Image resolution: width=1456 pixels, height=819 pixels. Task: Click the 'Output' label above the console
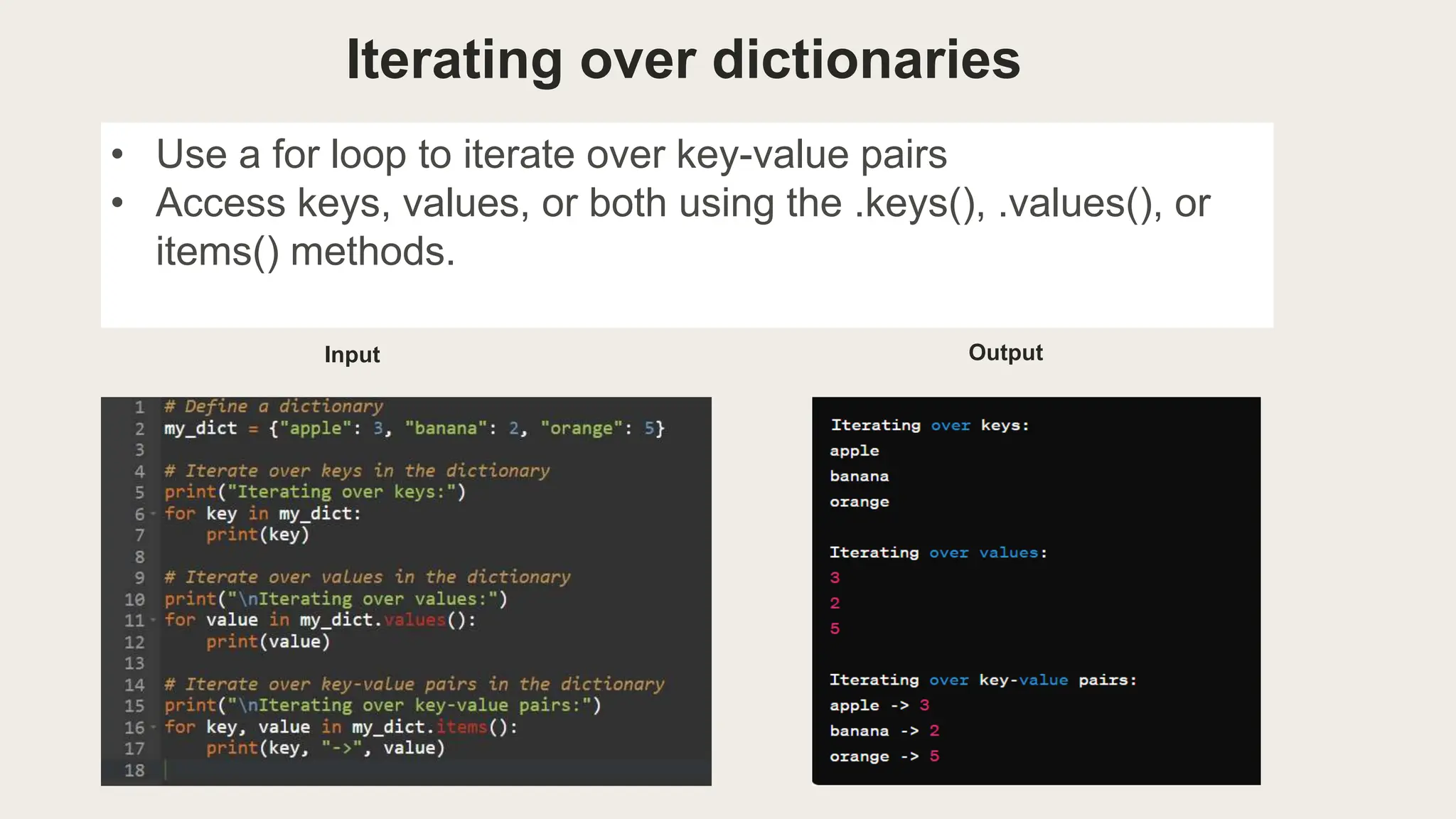pos(1005,353)
